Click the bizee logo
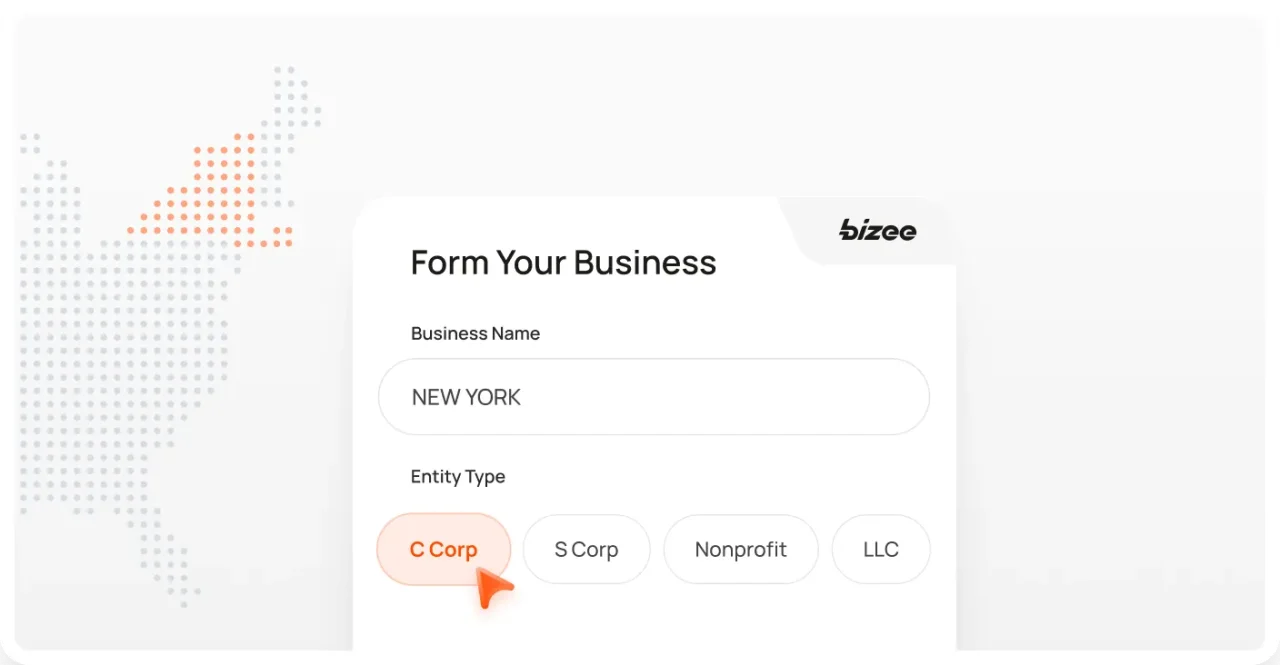The width and height of the screenshot is (1280, 665). click(x=877, y=231)
